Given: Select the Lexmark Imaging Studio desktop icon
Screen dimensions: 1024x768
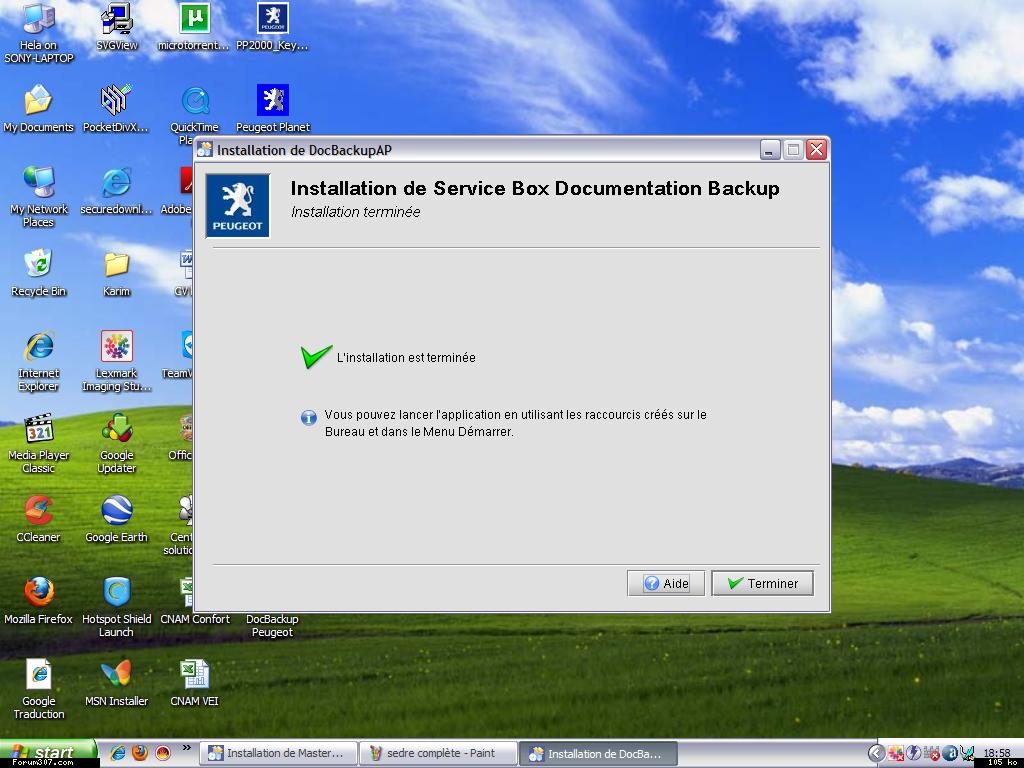Looking at the screenshot, I should tap(116, 361).
